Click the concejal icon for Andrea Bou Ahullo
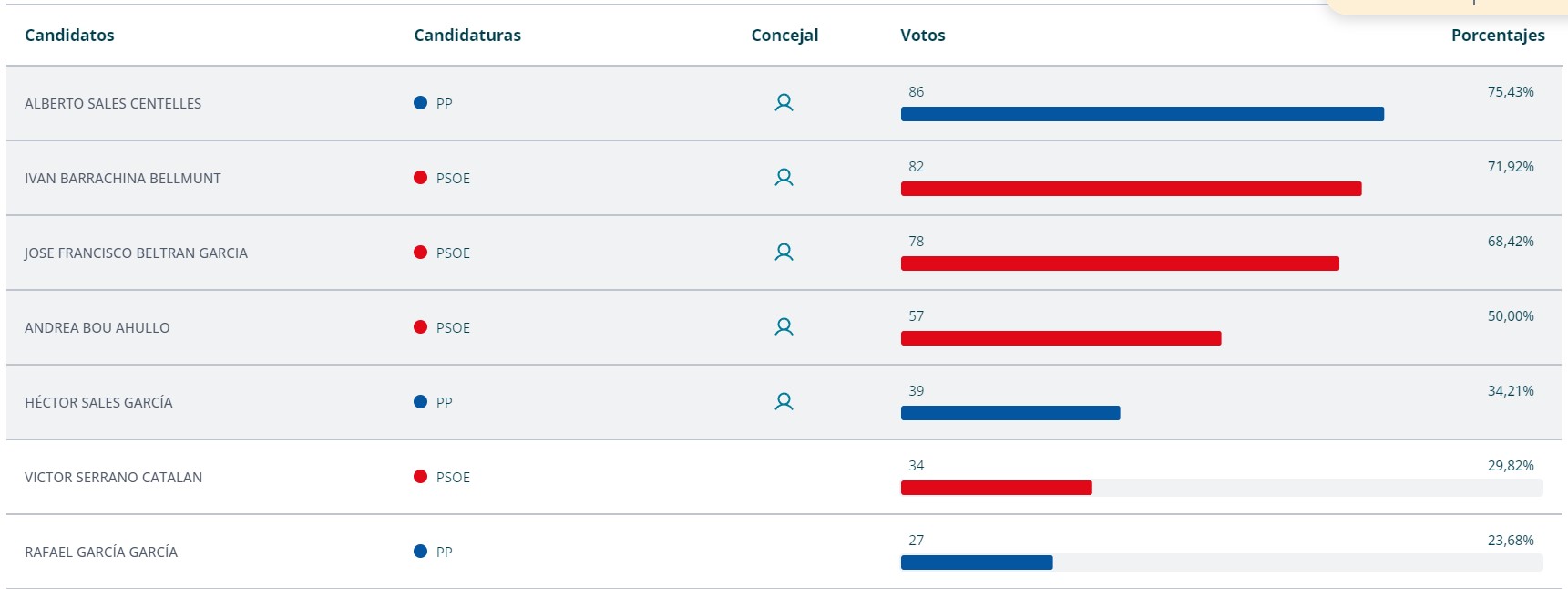 point(784,327)
